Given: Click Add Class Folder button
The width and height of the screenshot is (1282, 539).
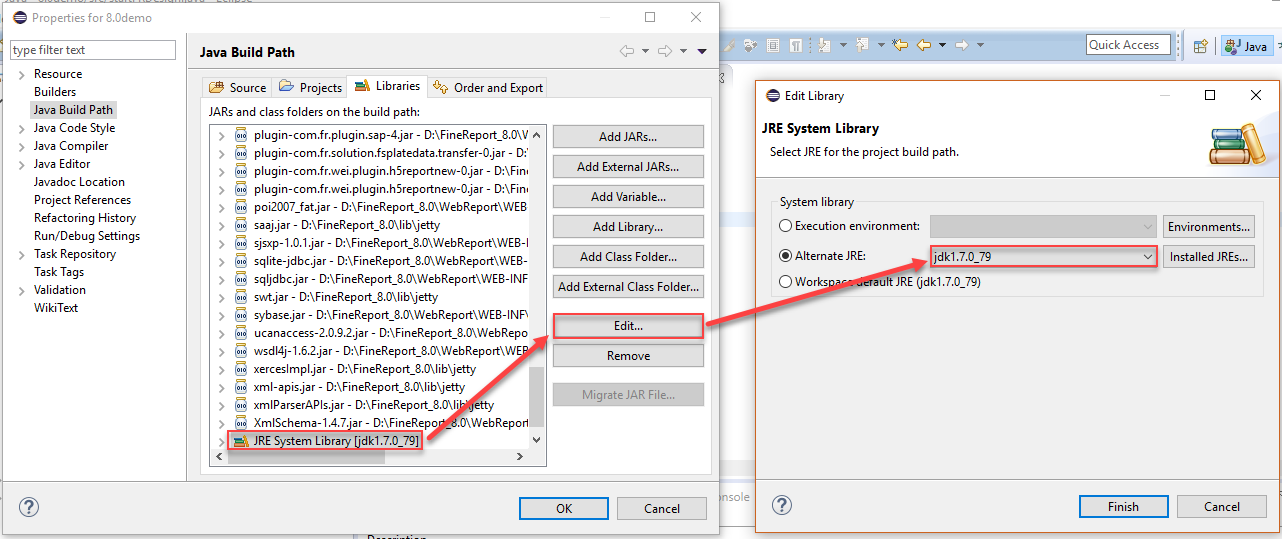Looking at the screenshot, I should coord(628,257).
